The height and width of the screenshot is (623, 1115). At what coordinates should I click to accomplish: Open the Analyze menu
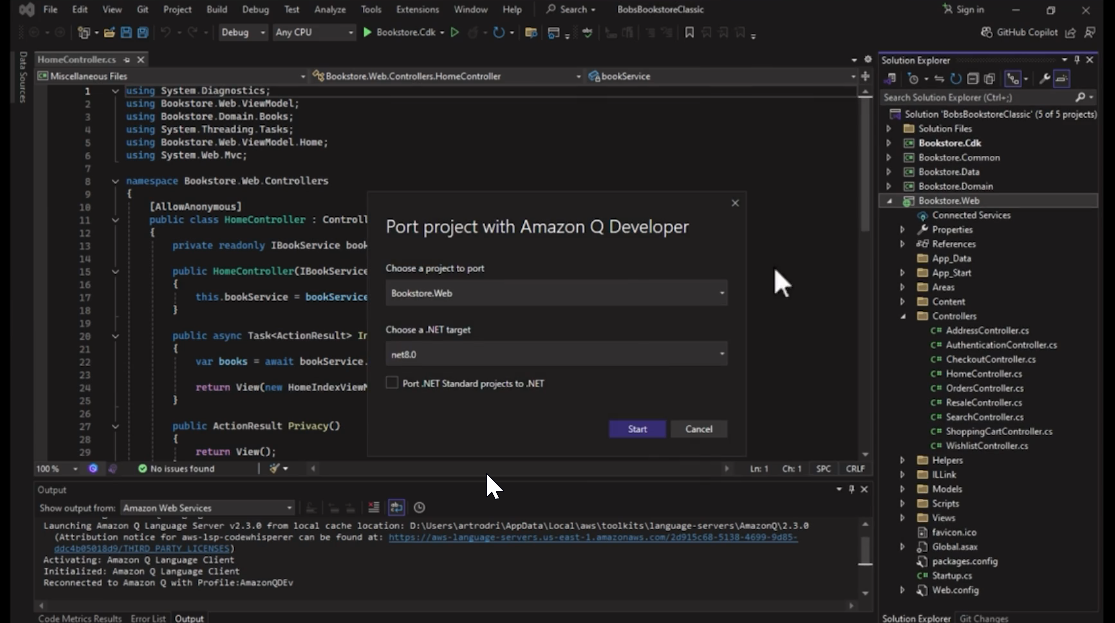[x=330, y=9]
